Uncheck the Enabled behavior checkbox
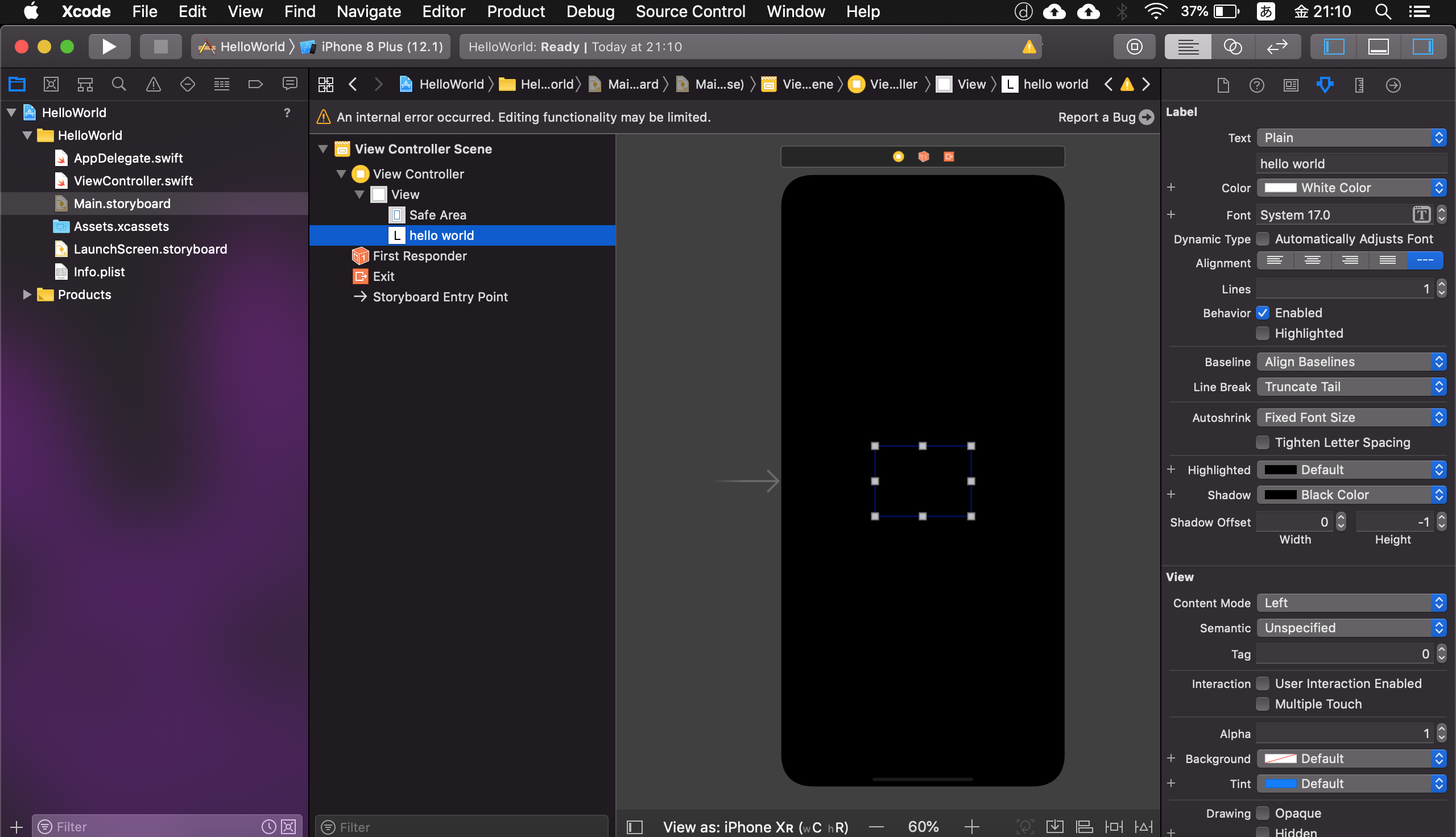This screenshot has height=837, width=1456. (1263, 312)
